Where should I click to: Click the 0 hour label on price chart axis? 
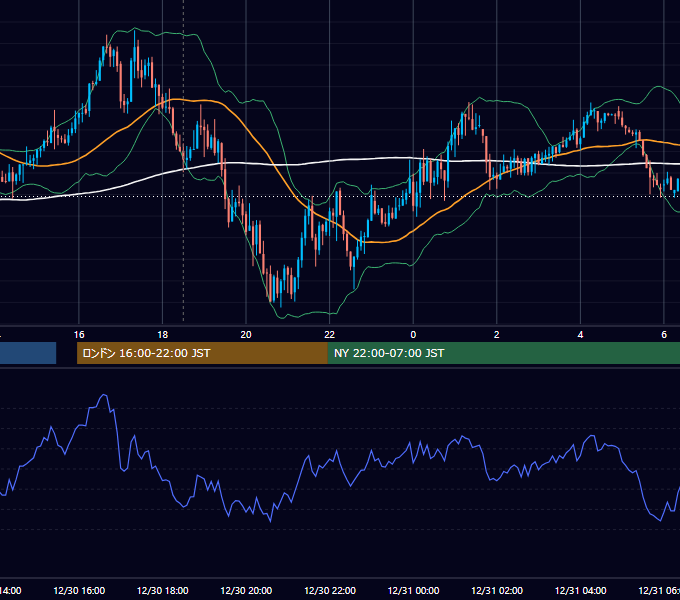[413, 335]
